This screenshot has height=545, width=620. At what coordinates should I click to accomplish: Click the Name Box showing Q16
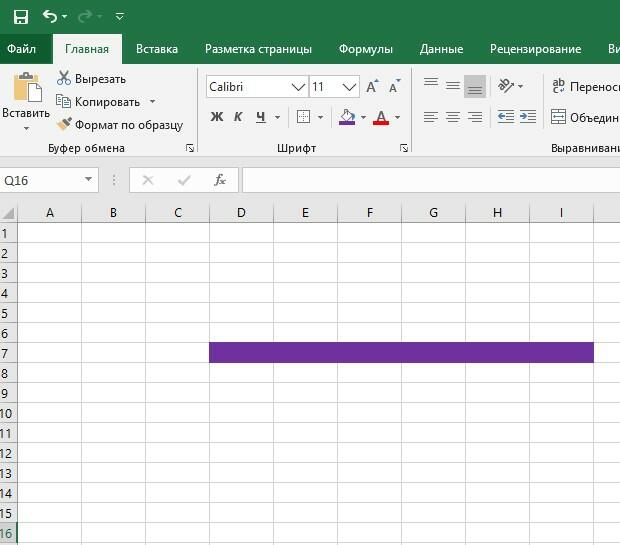click(41, 180)
